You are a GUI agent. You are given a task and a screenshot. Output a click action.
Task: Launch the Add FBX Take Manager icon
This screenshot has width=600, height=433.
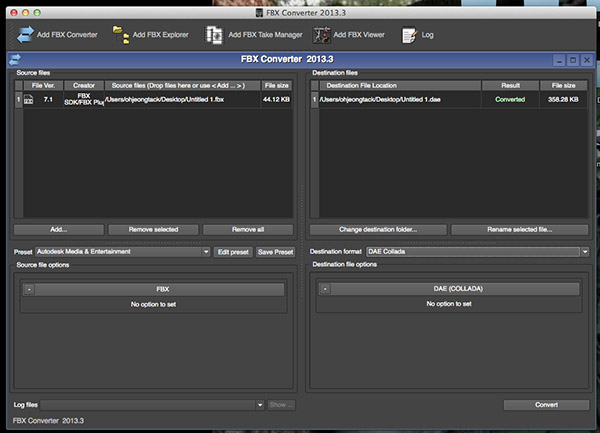point(214,35)
